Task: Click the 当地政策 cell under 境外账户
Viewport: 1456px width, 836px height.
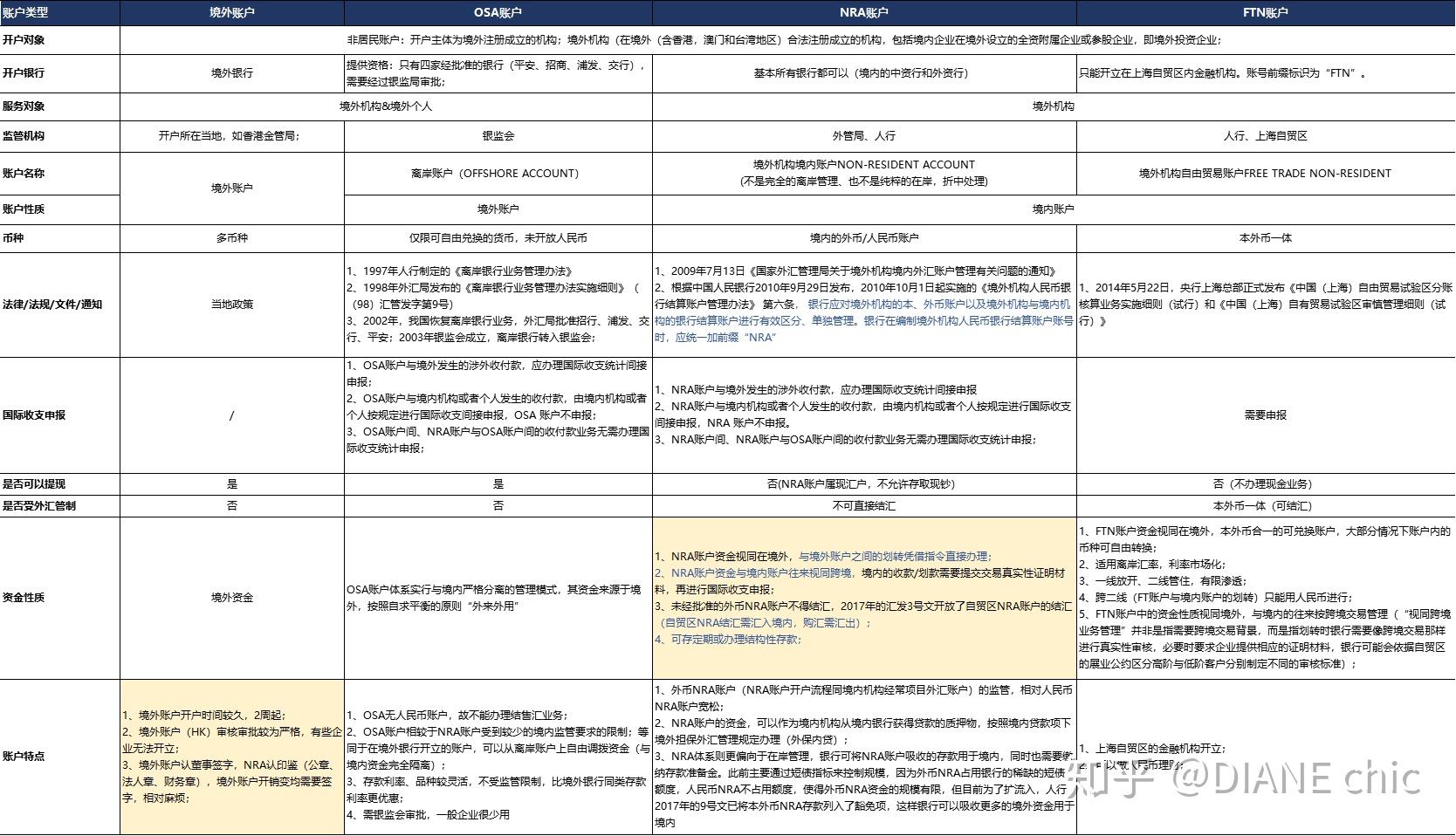Action: point(230,305)
